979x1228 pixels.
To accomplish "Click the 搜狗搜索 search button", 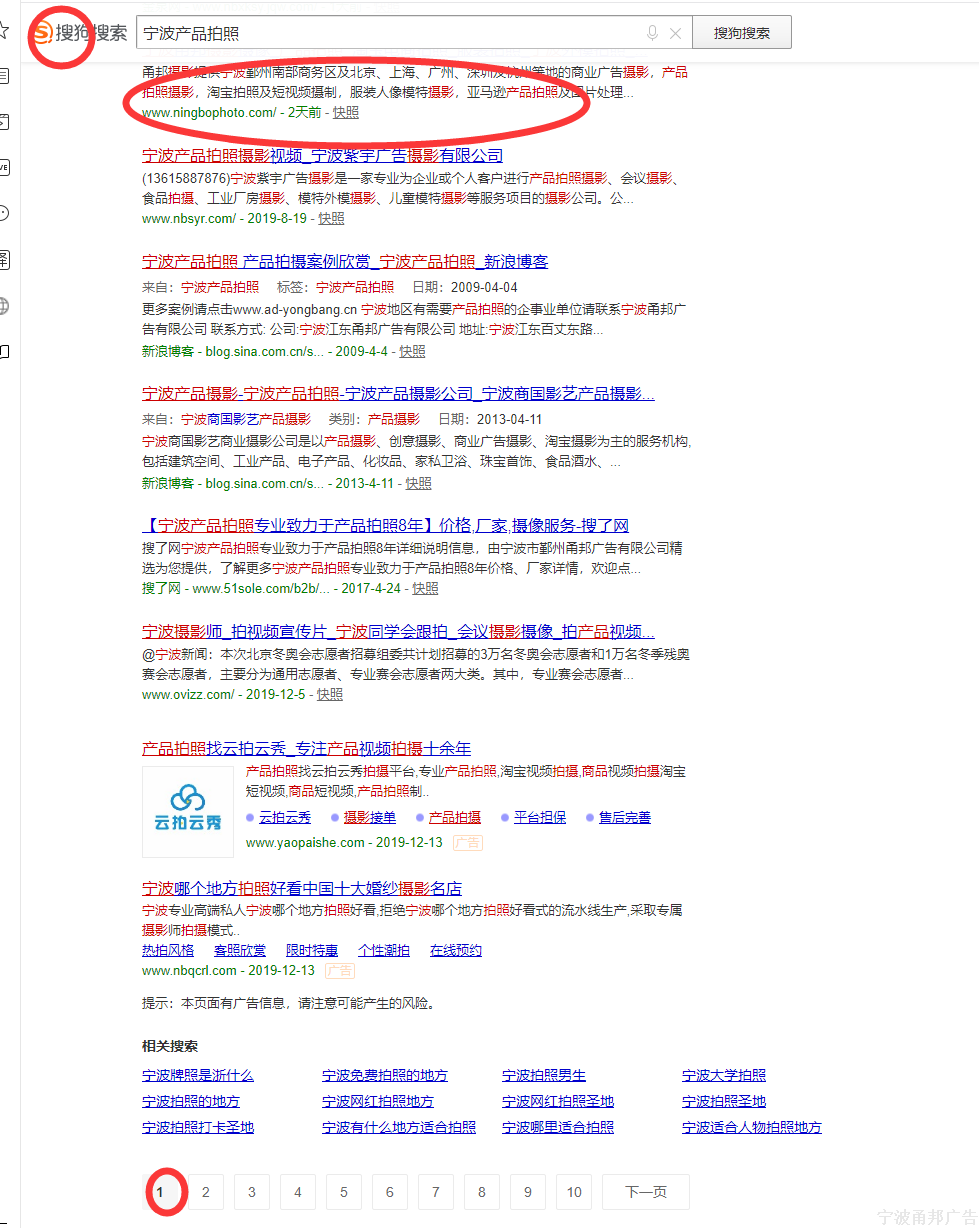I will point(742,32).
